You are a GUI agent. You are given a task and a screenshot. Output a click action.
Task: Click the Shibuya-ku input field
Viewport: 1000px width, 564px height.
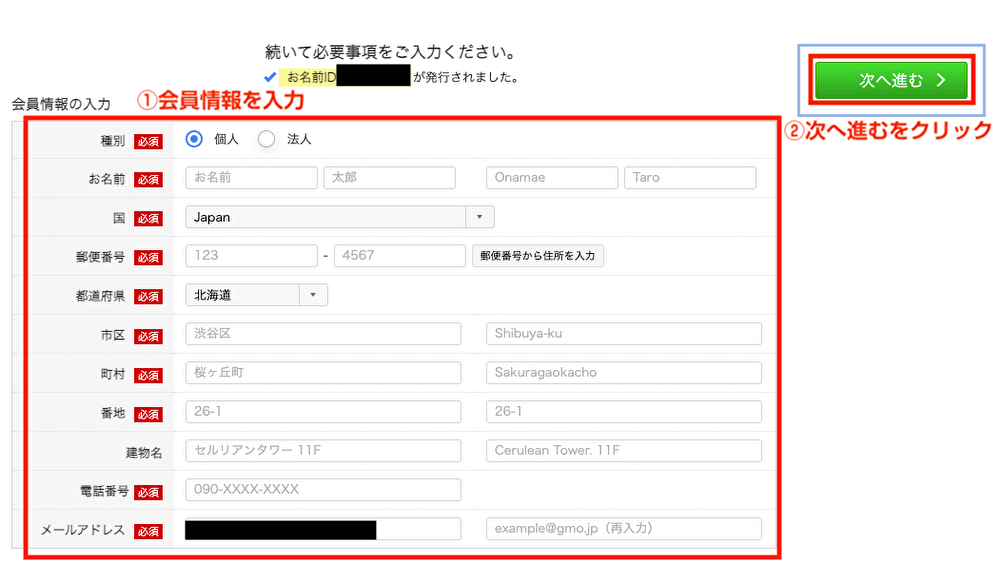click(x=623, y=334)
